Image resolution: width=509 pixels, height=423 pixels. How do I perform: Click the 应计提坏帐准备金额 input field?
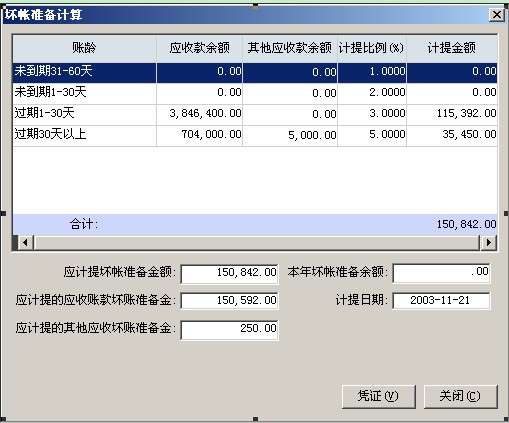229,274
